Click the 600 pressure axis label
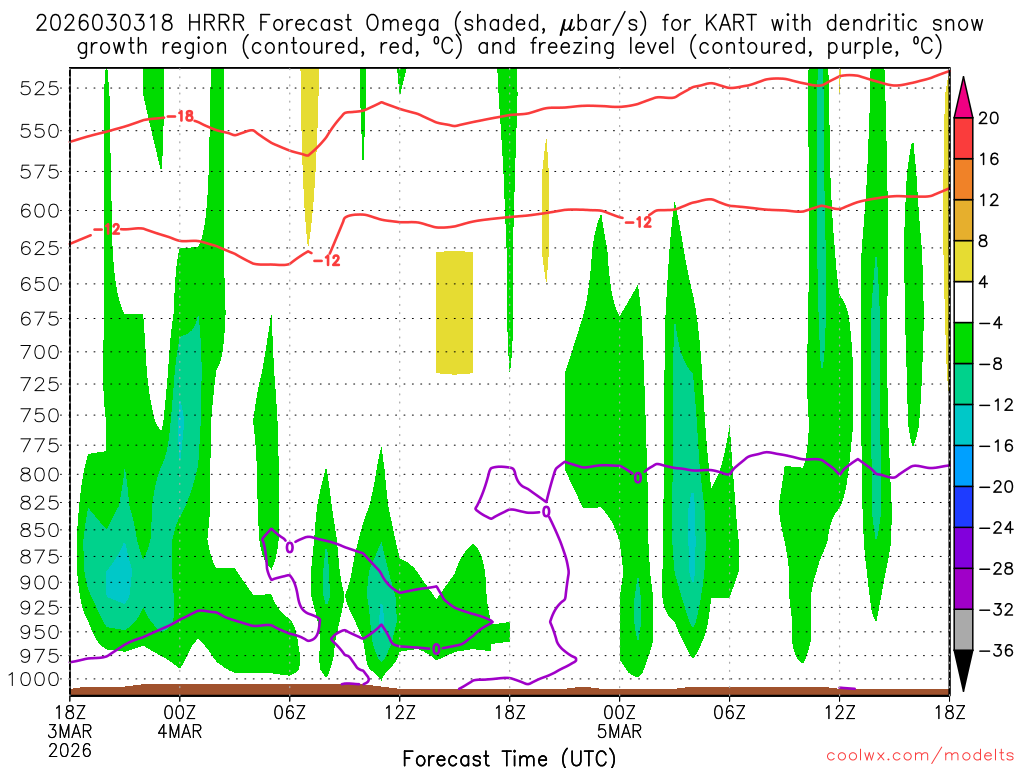Screen dimensions: 1024x768 (40, 211)
